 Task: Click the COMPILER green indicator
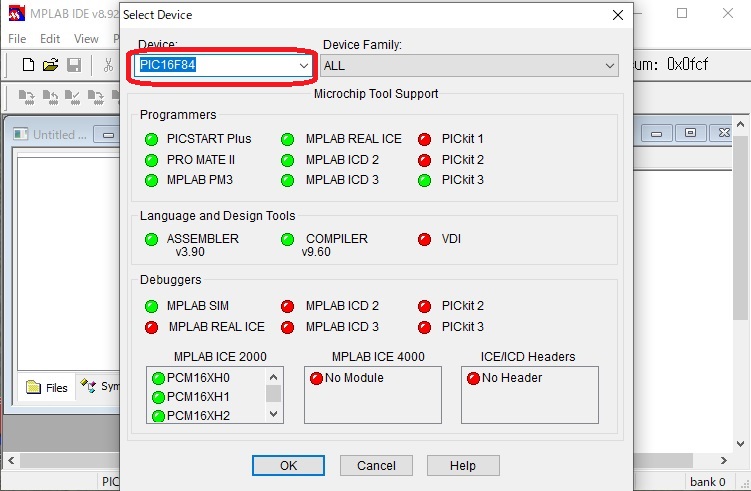coord(287,239)
